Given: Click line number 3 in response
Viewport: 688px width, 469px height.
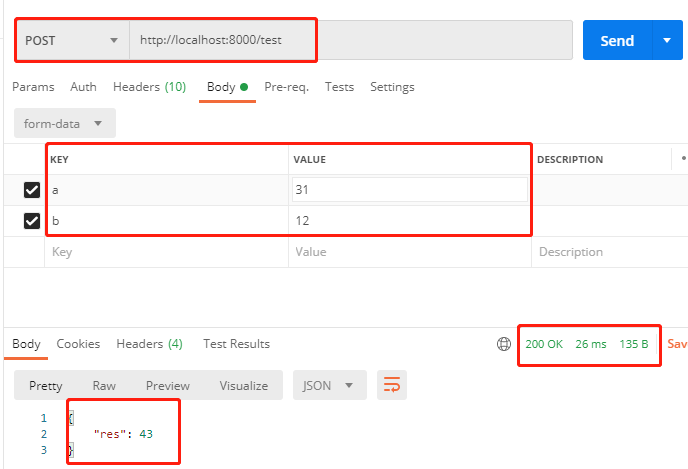Looking at the screenshot, I should [43, 450].
